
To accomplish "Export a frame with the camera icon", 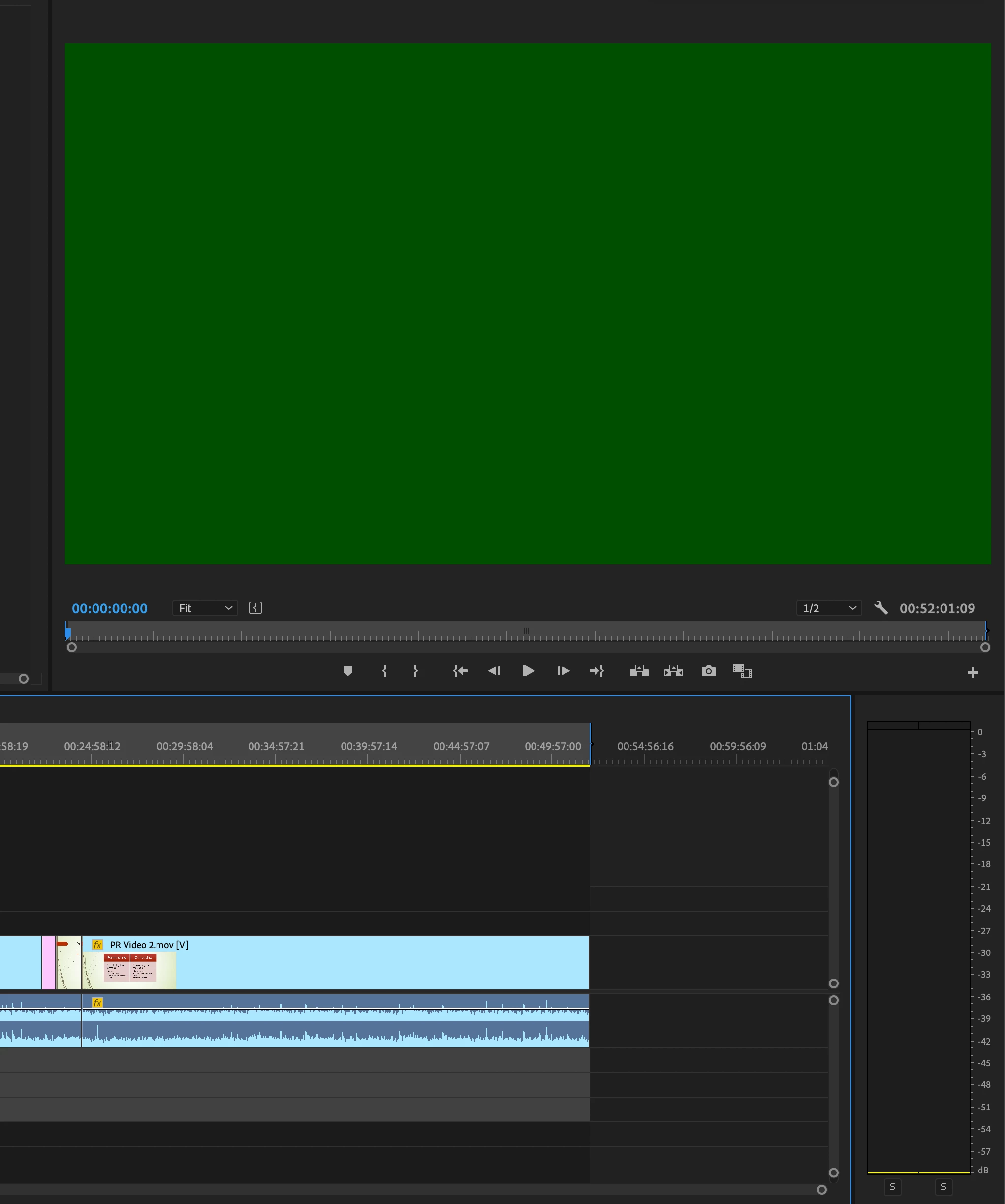I will (x=709, y=671).
